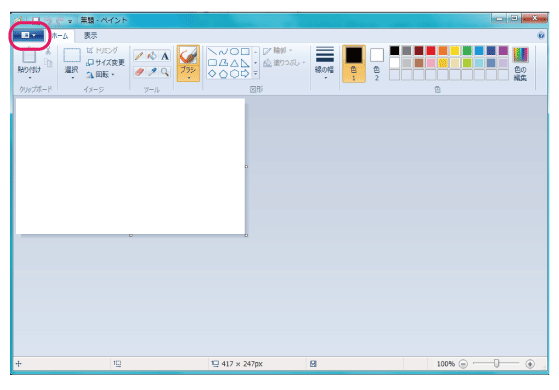Choose the Line shape
This screenshot has width=559, height=390.
[x=212, y=52]
